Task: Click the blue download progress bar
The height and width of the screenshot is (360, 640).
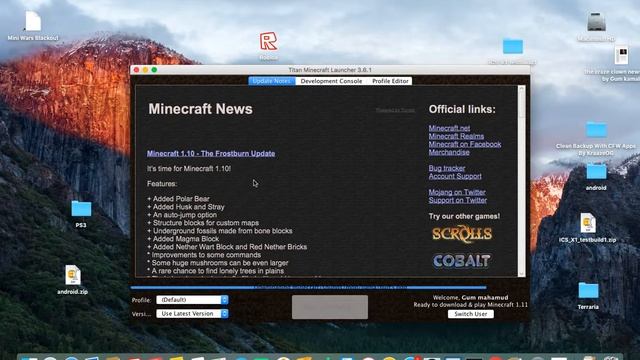Action: click(309, 287)
